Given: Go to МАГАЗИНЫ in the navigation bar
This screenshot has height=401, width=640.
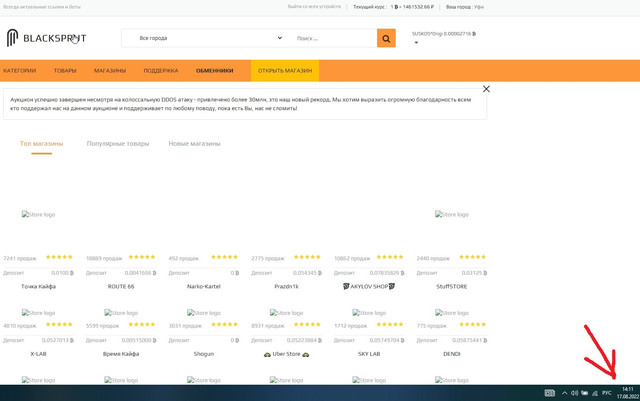Looking at the screenshot, I should pos(110,71).
